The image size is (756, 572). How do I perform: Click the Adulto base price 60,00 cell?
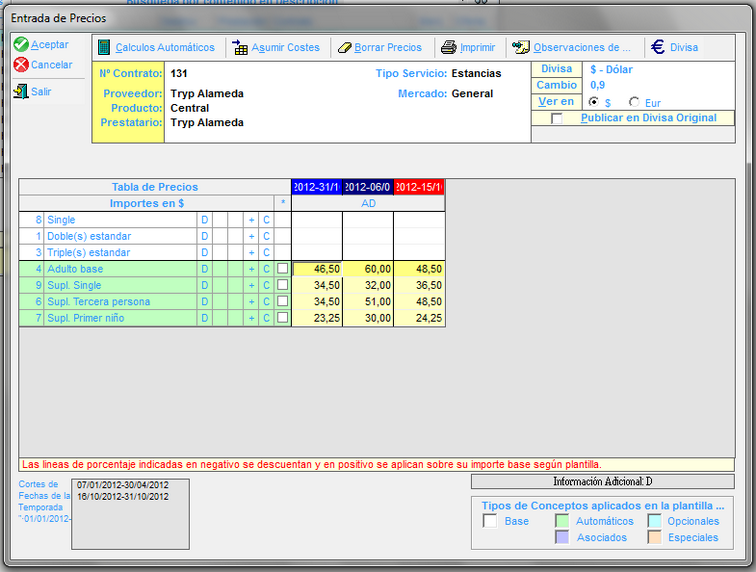(x=368, y=269)
